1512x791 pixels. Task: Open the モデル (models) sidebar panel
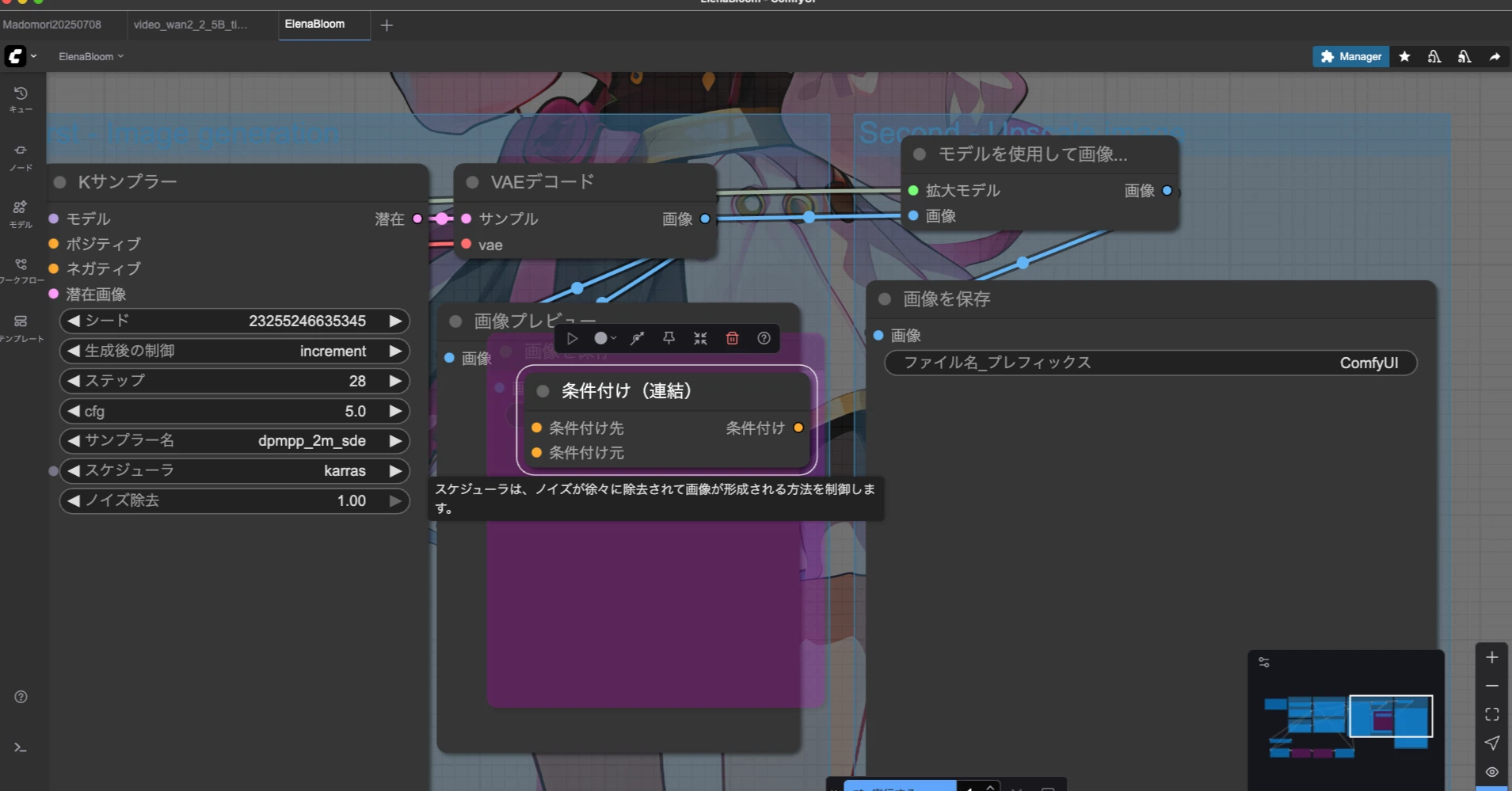(21, 208)
